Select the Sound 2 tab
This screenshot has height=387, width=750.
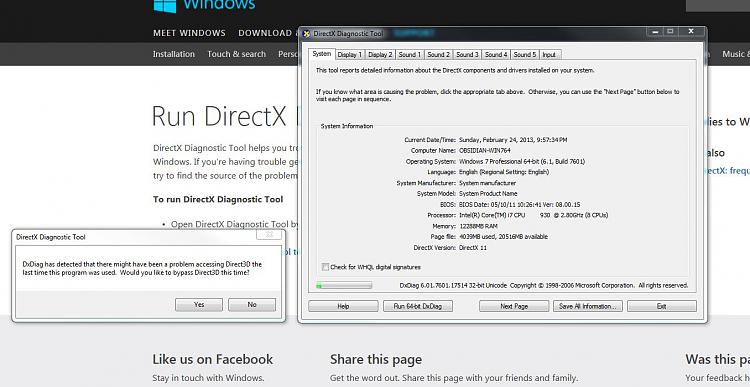pyautogui.click(x=438, y=55)
